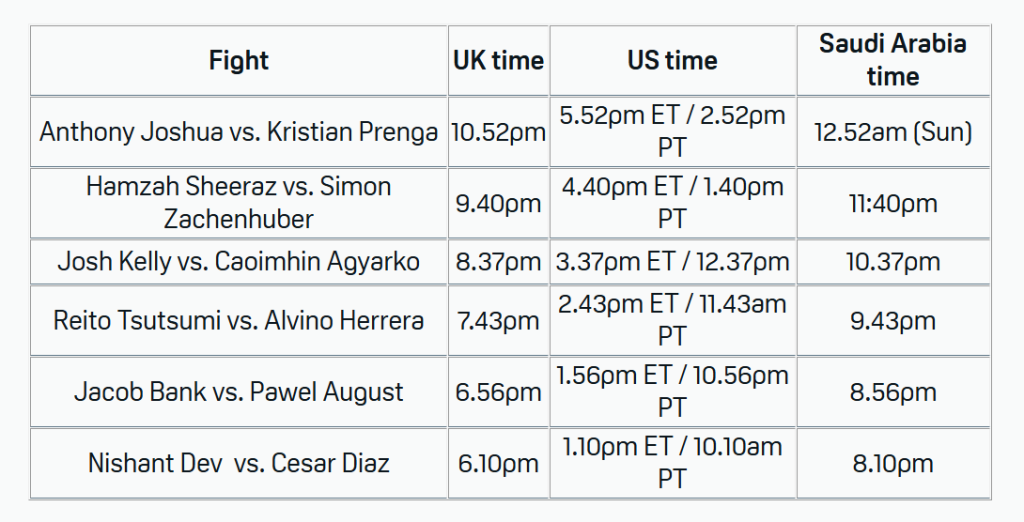Select Josh Kelly vs. Caoimhin Agyarko cell
1024x522 pixels.
point(238,262)
